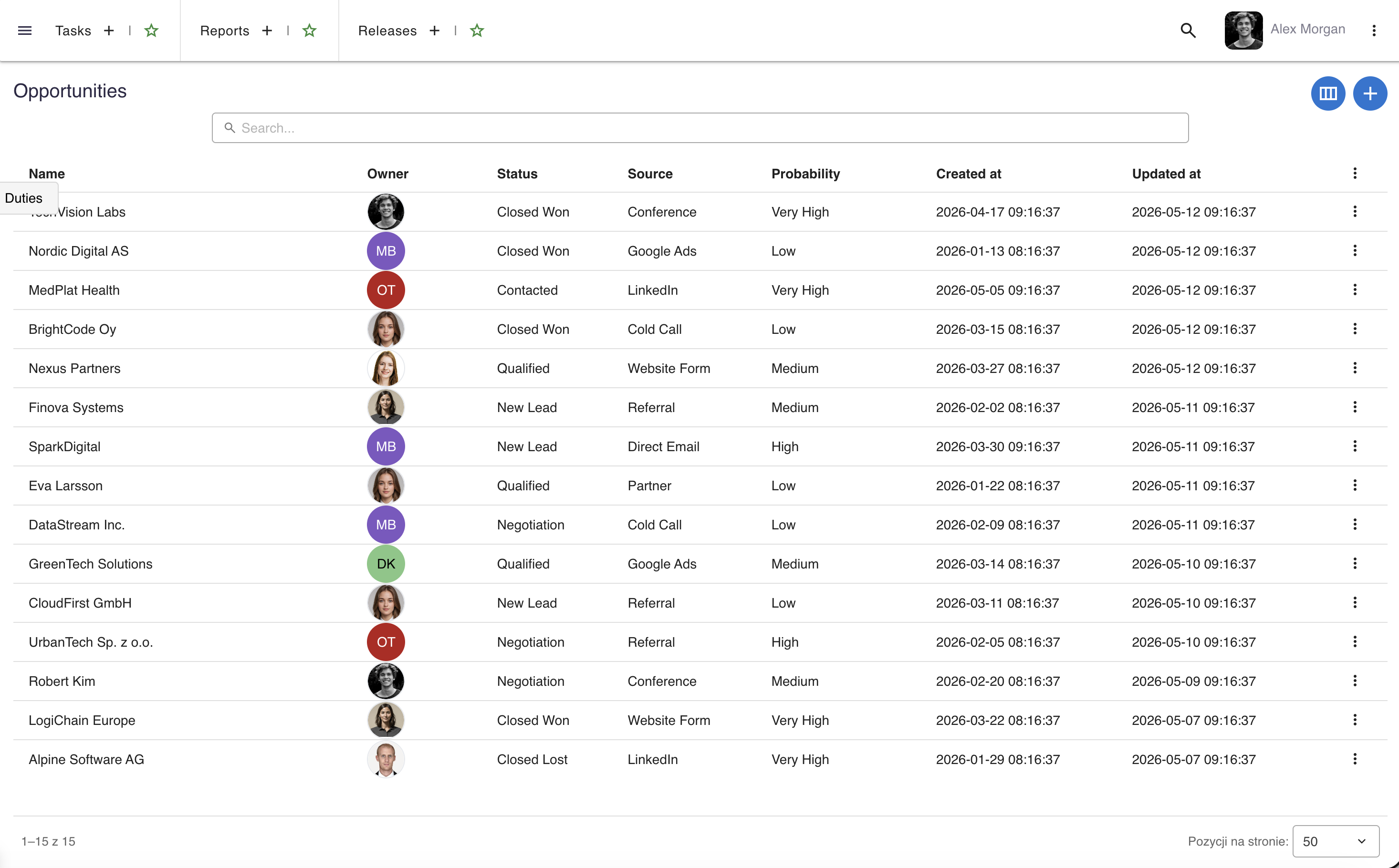
Task: Open the SparkDigital opportunity
Action: click(x=64, y=446)
